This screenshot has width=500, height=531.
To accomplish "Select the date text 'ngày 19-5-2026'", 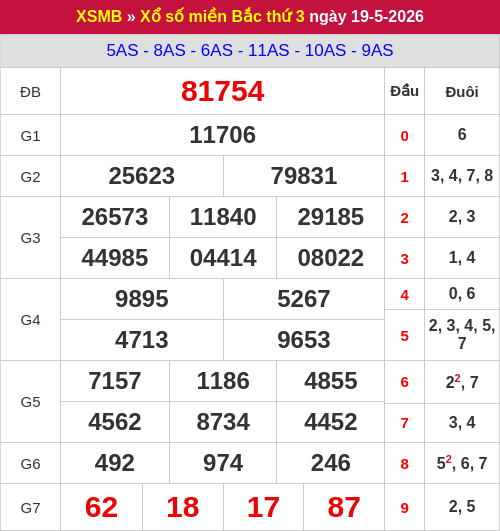I will click(367, 17).
